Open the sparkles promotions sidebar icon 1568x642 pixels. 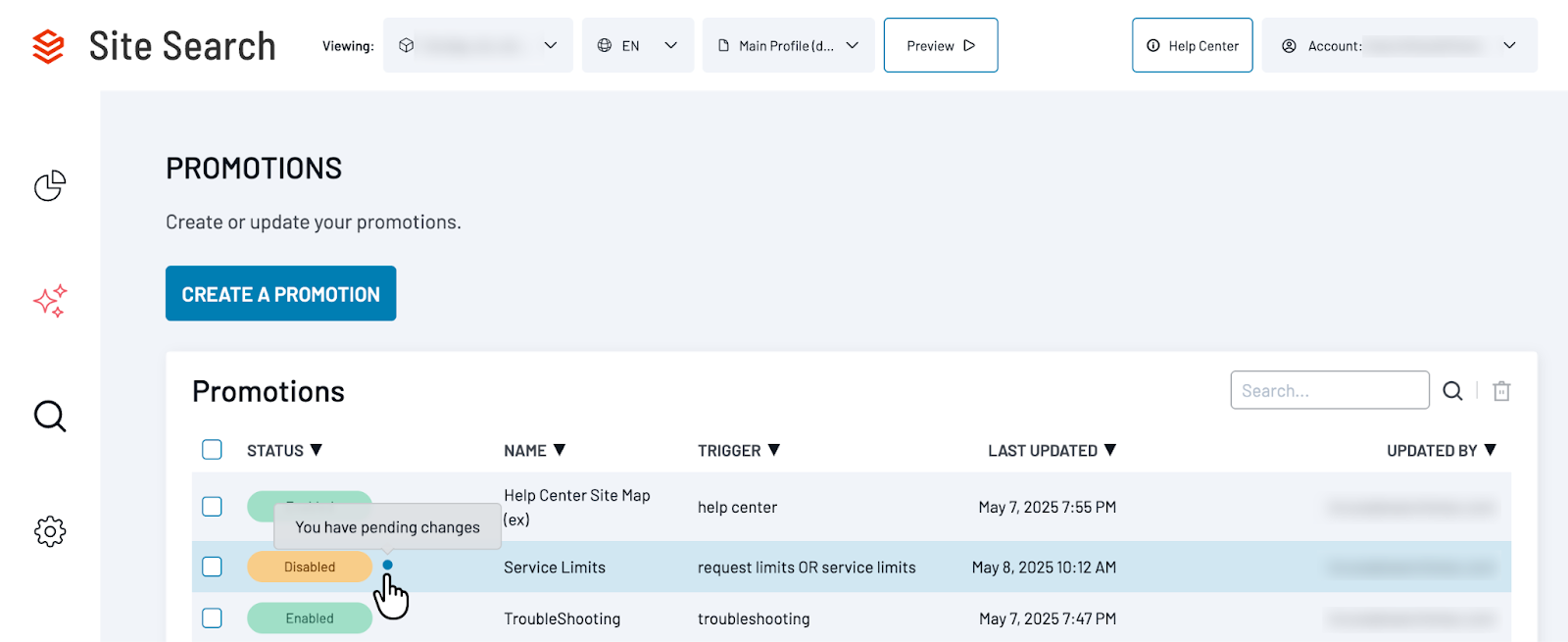[50, 301]
